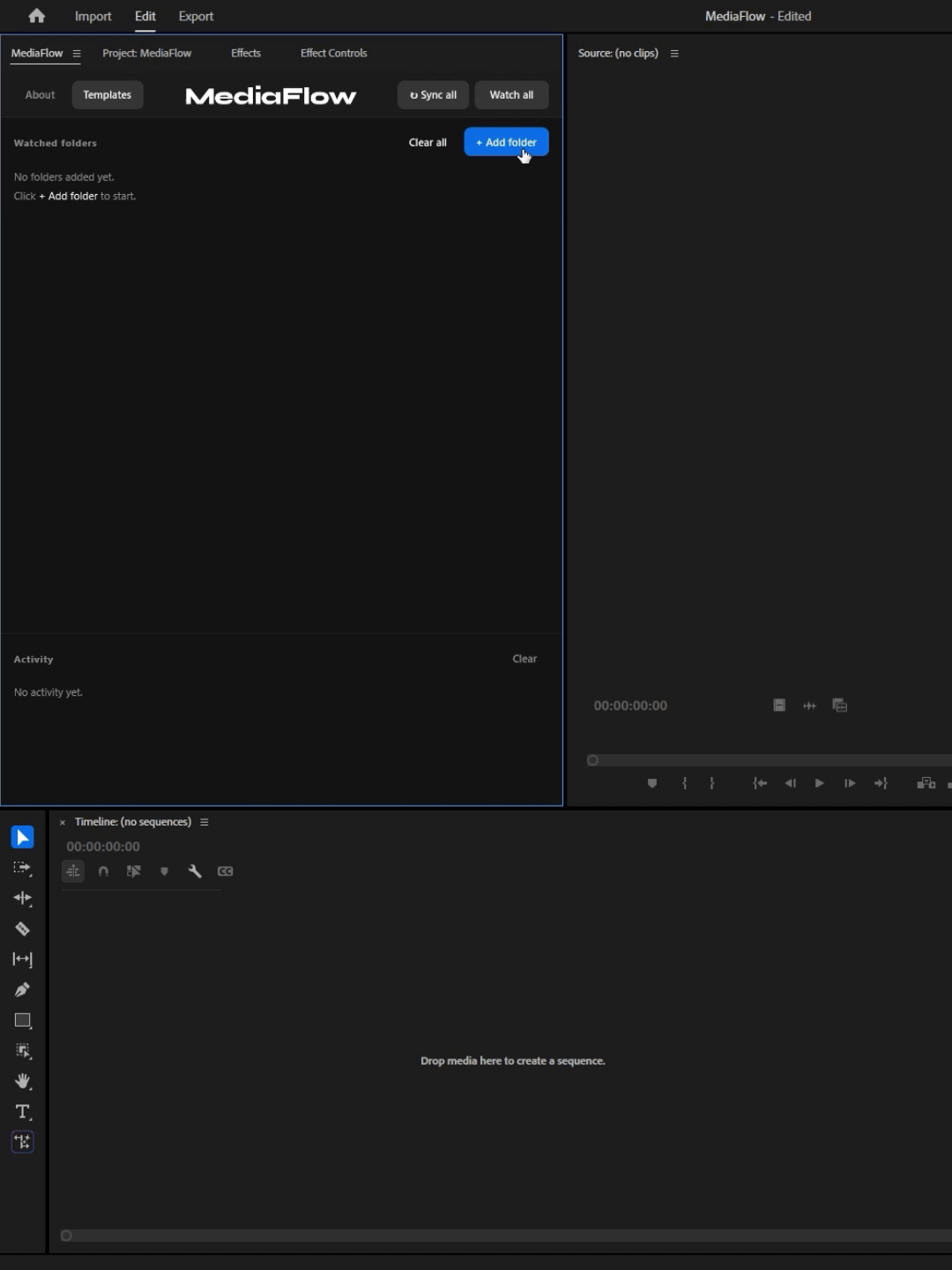Select the Selection tool

(23, 836)
